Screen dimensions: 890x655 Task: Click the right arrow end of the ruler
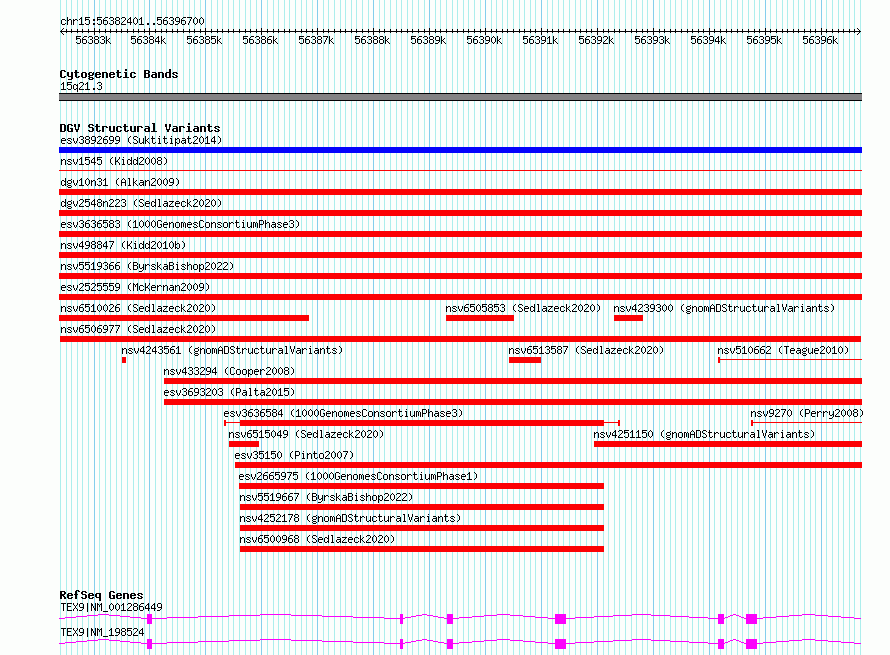pyautogui.click(x=859, y=31)
